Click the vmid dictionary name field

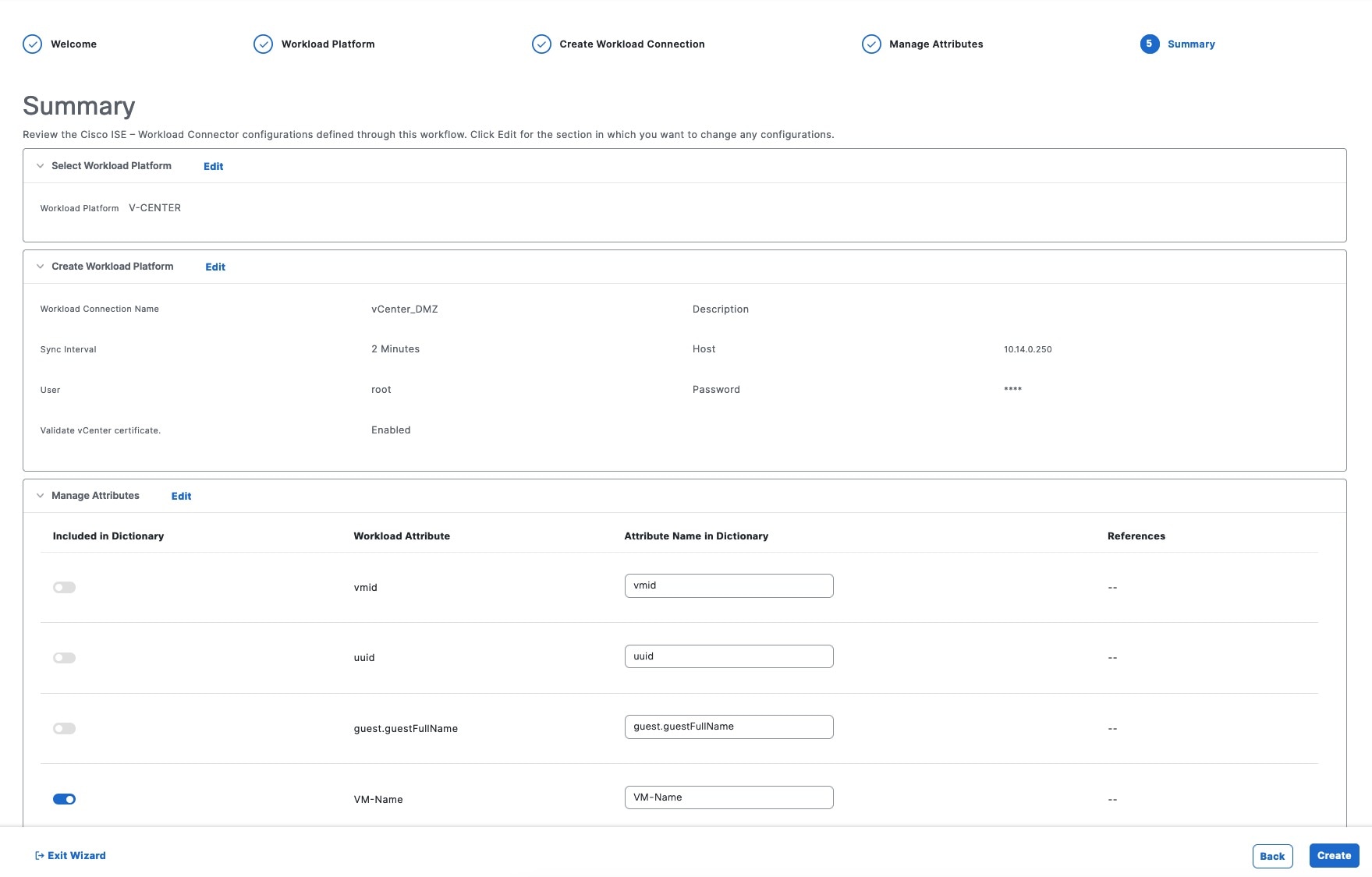pos(729,586)
